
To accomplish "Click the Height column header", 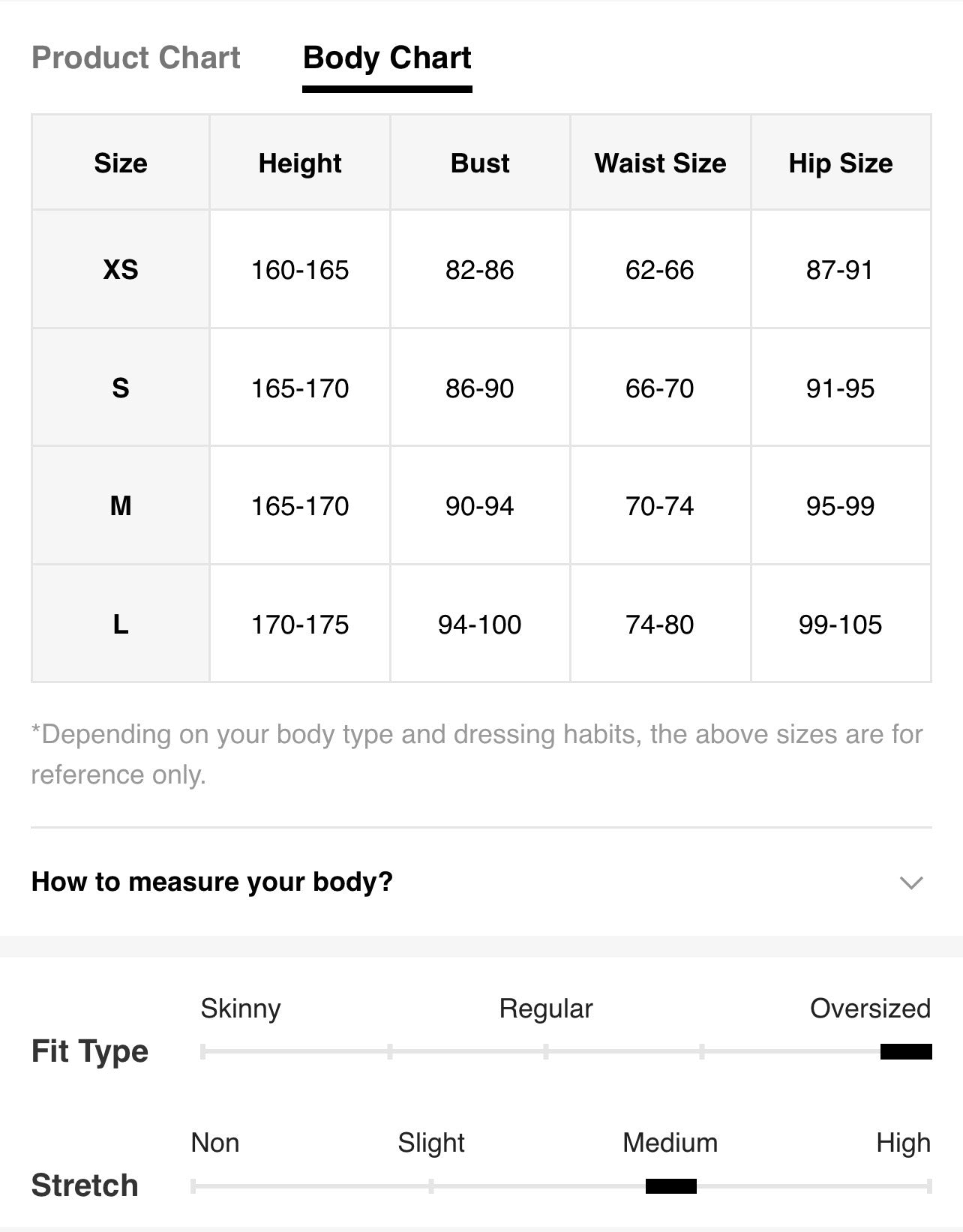I will coord(300,163).
